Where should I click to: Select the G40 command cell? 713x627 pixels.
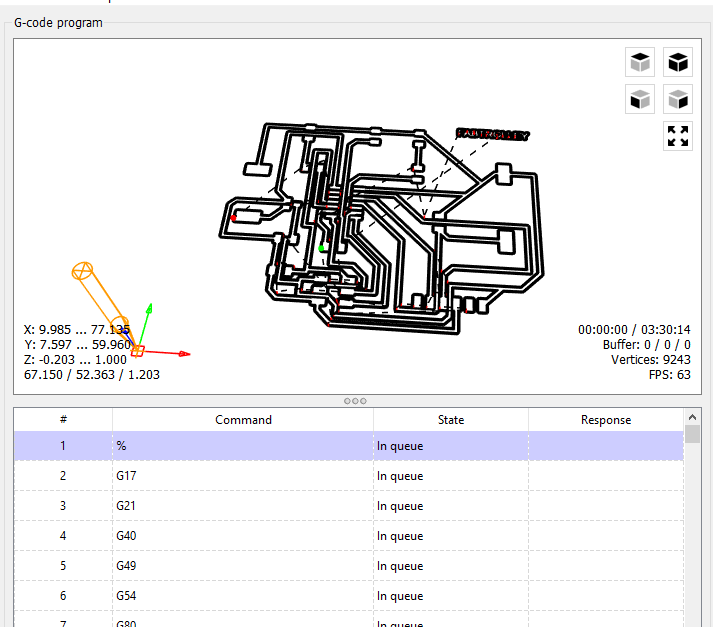[x=243, y=536]
